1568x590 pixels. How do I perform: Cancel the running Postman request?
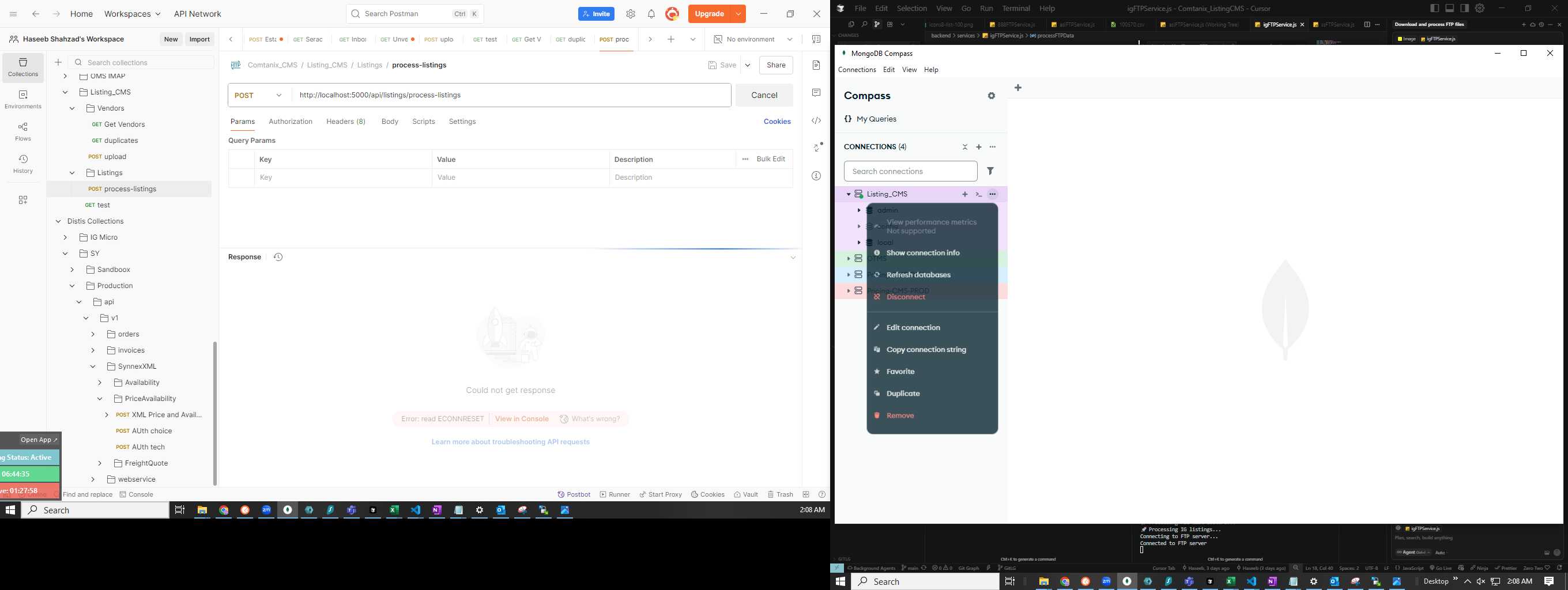tap(764, 96)
